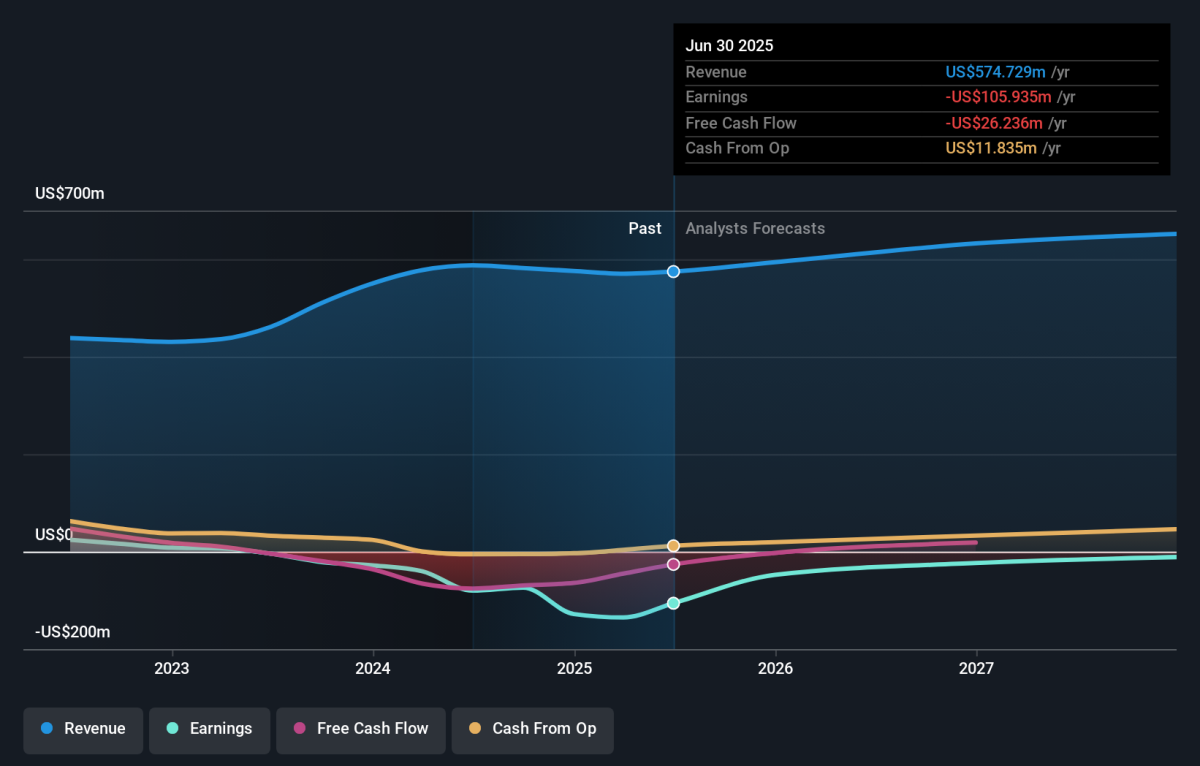
Task: Click the 2027 x-axis label
Action: point(977,668)
